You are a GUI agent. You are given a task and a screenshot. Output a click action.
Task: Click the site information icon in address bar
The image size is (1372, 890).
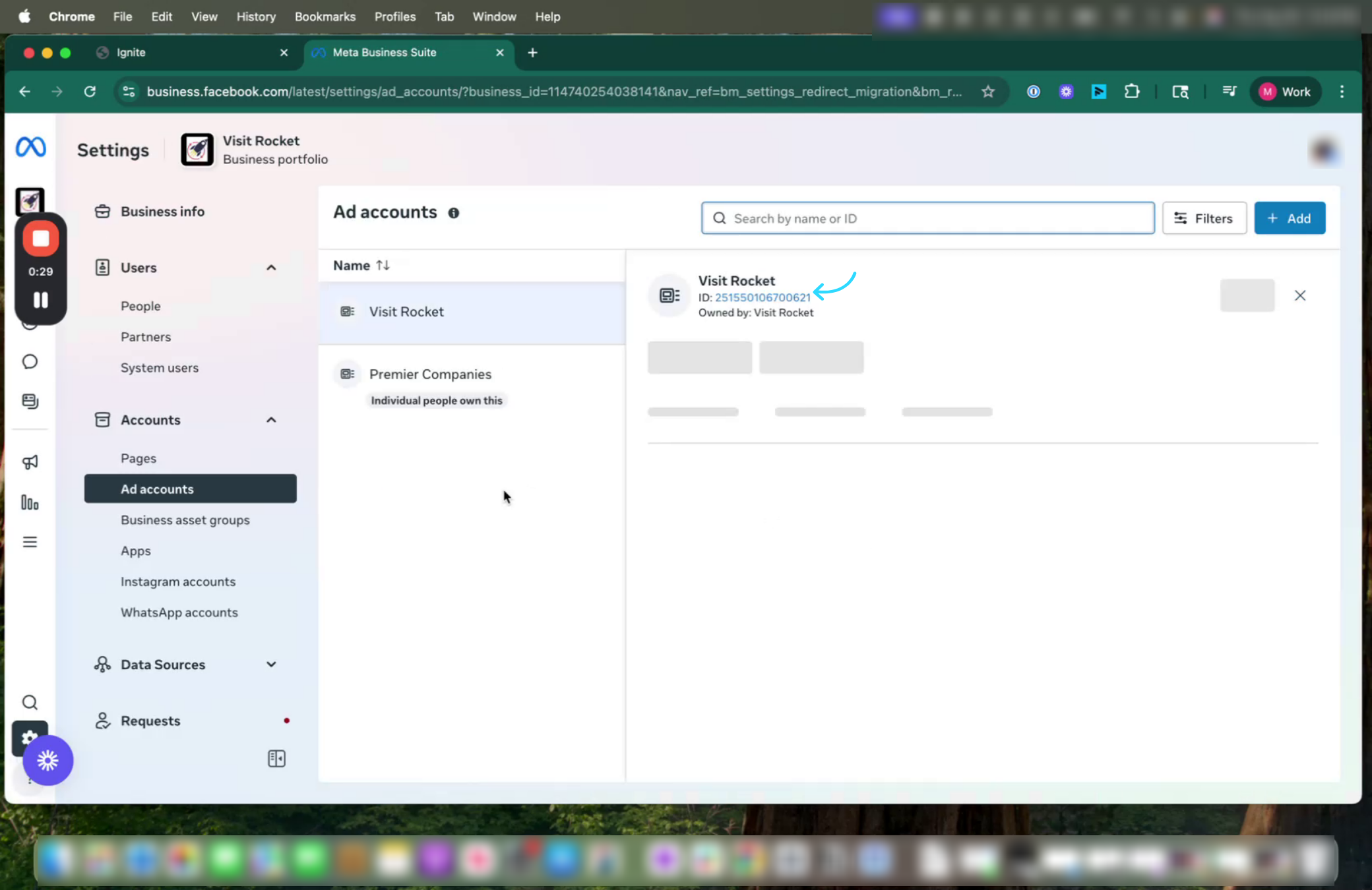pyautogui.click(x=129, y=92)
